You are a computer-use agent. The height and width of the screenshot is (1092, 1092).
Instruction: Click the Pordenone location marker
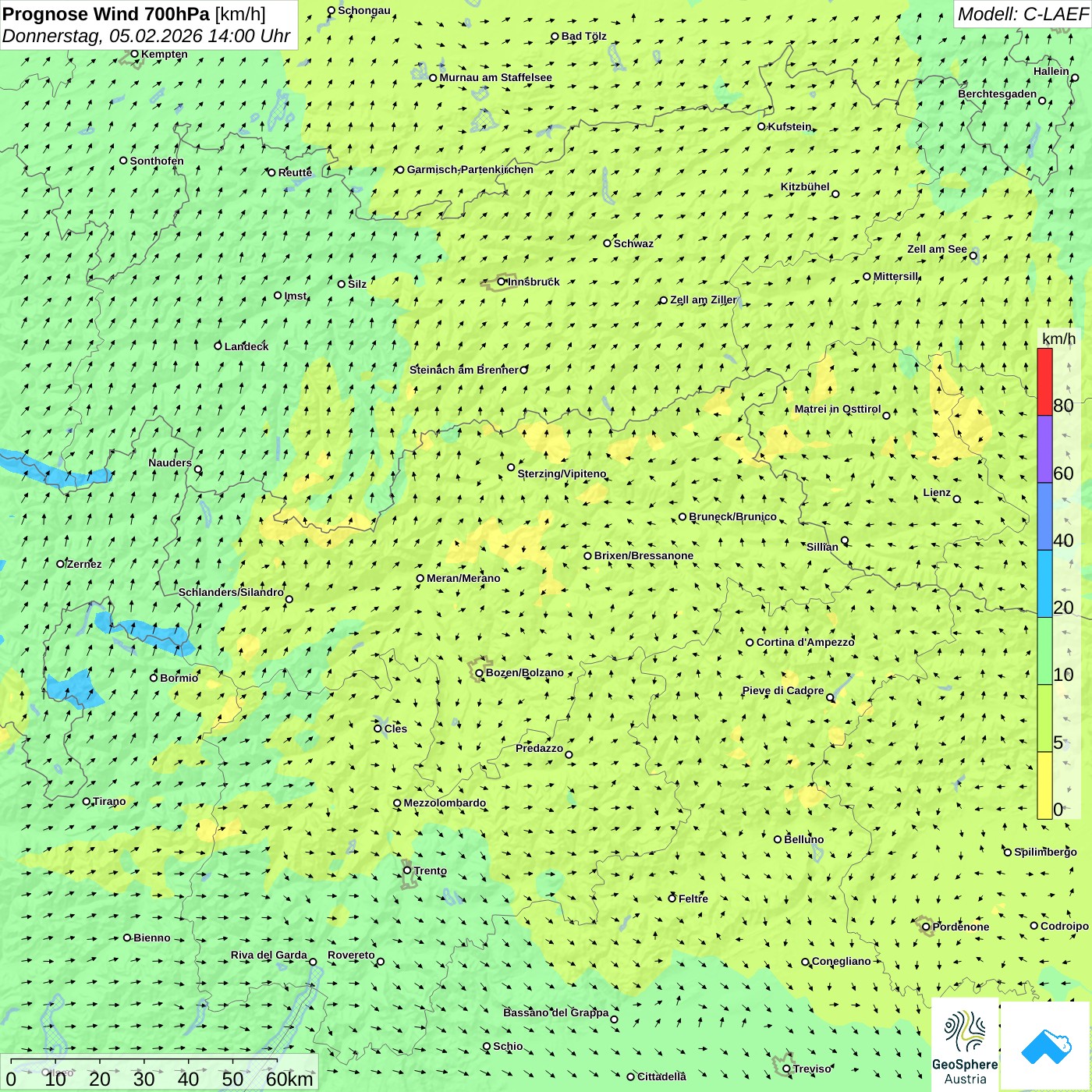pyautogui.click(x=927, y=927)
